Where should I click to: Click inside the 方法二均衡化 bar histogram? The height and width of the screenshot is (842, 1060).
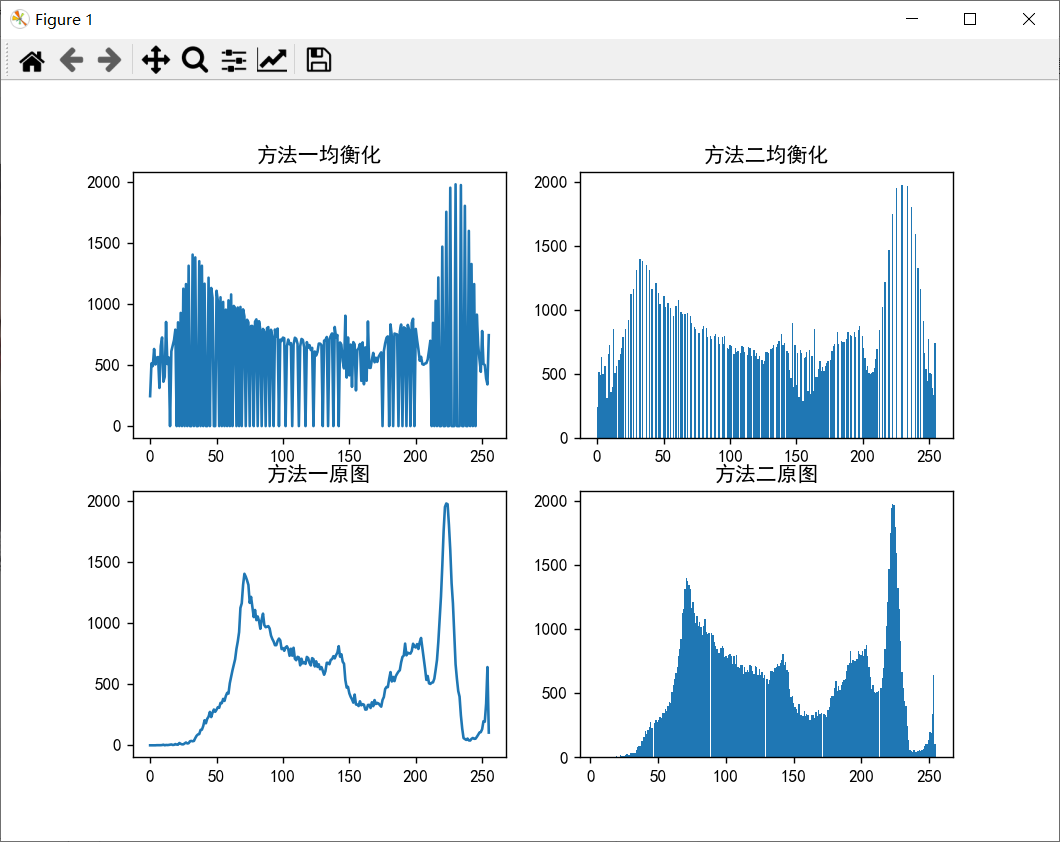click(x=767, y=305)
